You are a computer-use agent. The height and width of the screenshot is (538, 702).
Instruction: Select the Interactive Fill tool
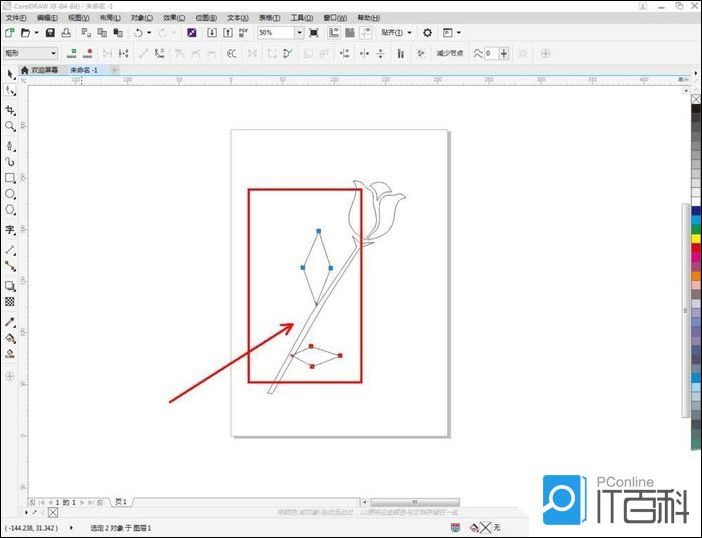[10, 338]
